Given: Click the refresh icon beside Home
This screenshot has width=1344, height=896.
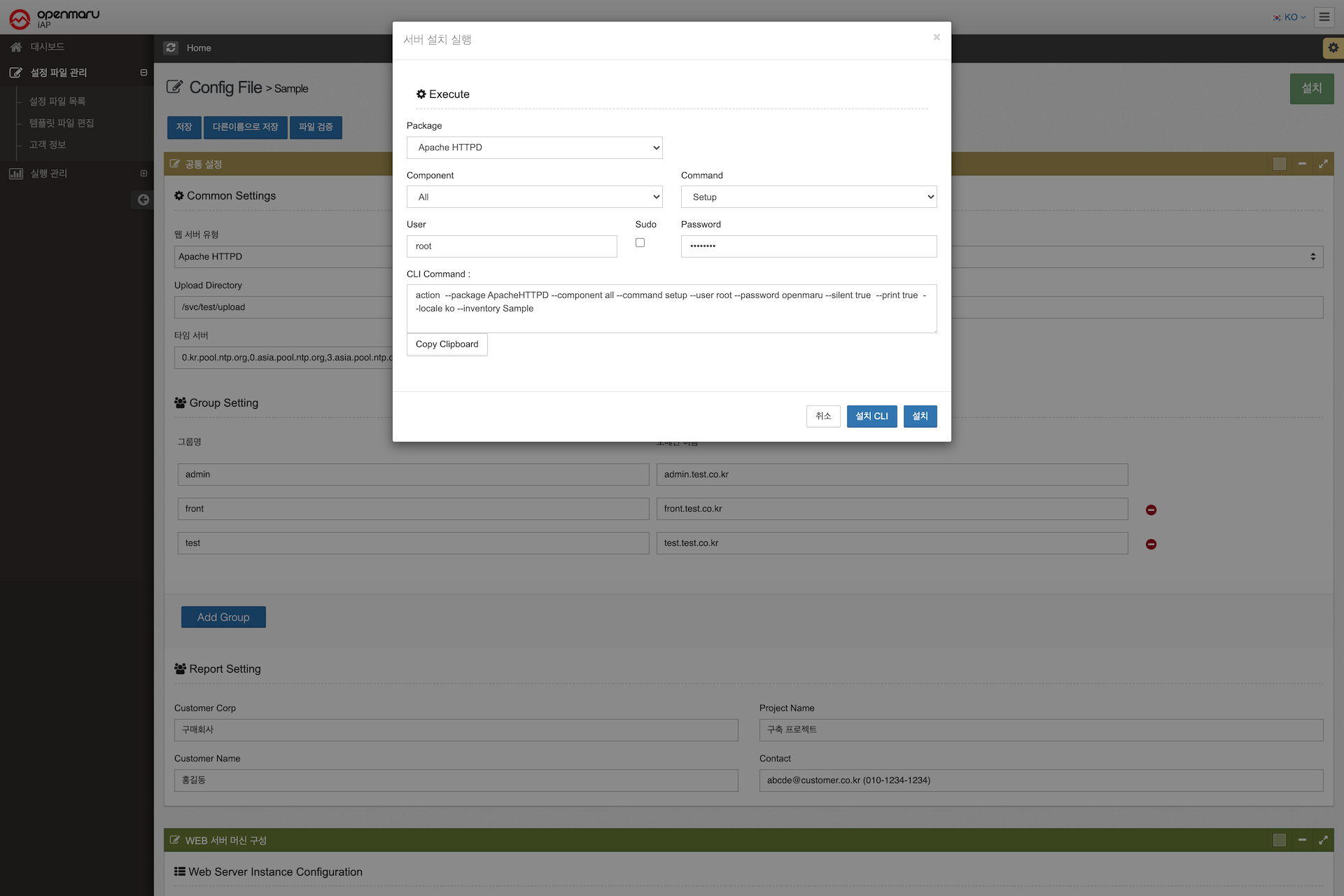Looking at the screenshot, I should pos(171,48).
